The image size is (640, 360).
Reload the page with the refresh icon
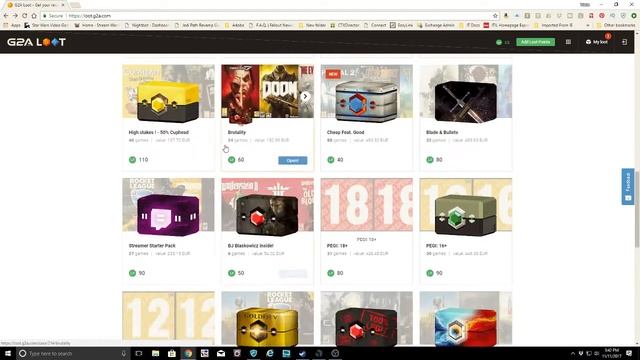click(x=24, y=16)
